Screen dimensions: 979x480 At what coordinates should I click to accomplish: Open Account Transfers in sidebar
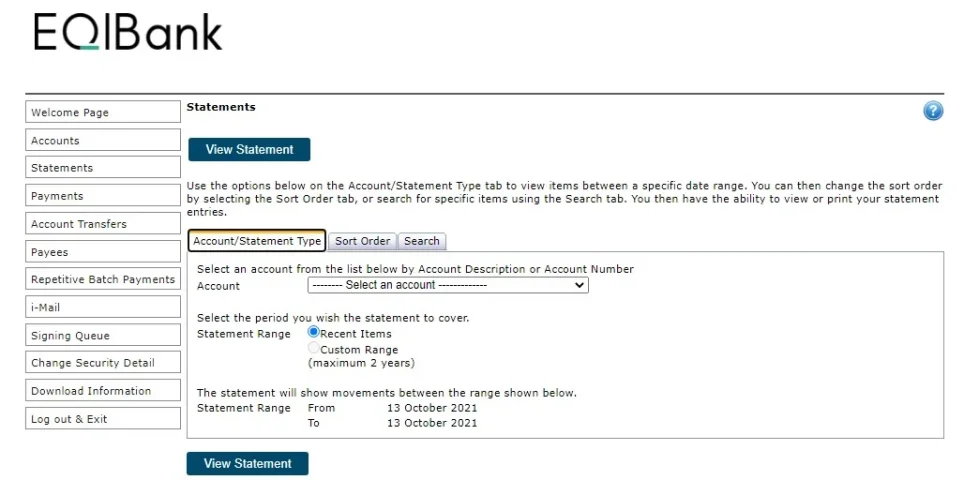(x=103, y=223)
